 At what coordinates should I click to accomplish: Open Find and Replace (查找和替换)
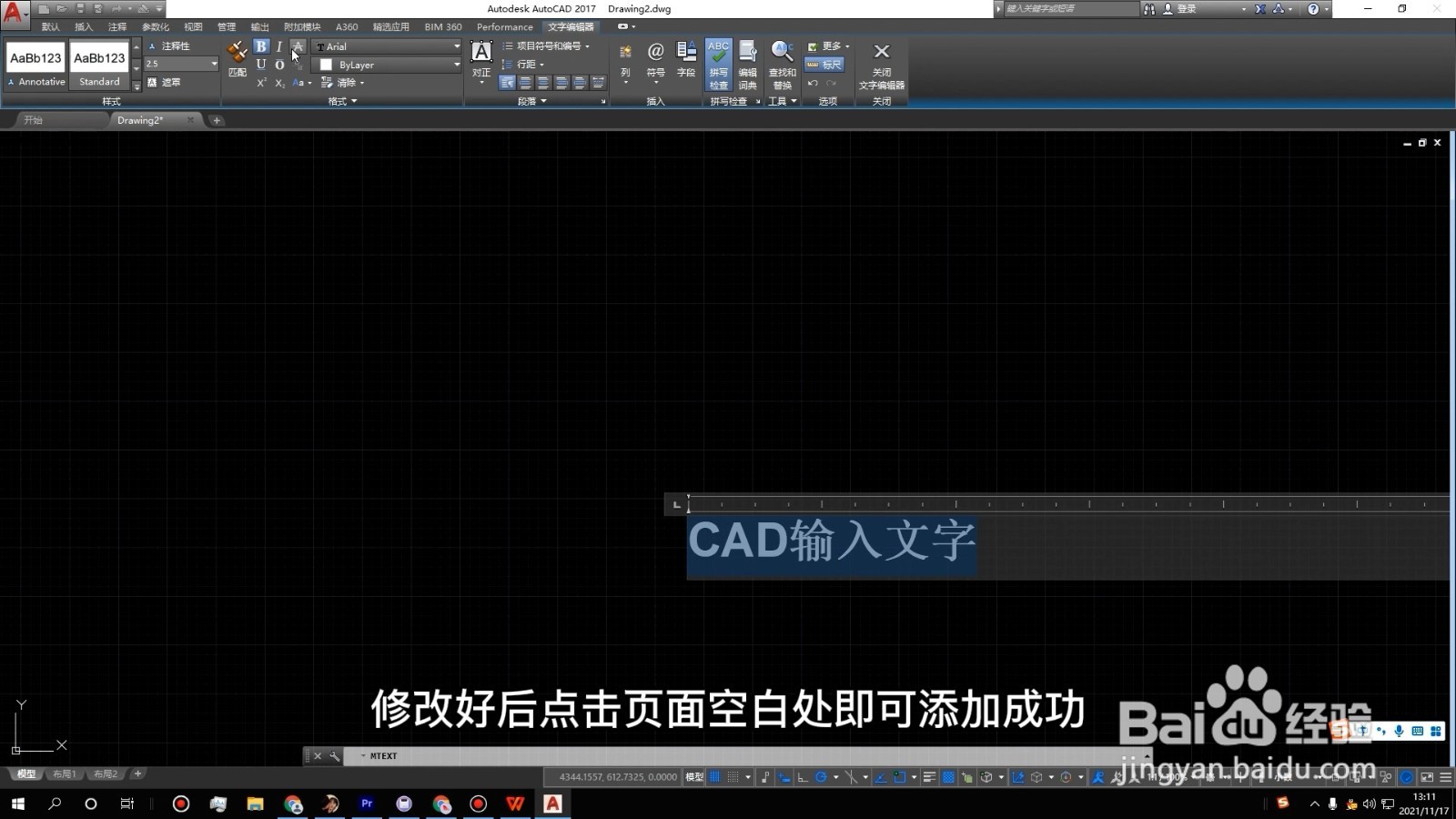[782, 65]
